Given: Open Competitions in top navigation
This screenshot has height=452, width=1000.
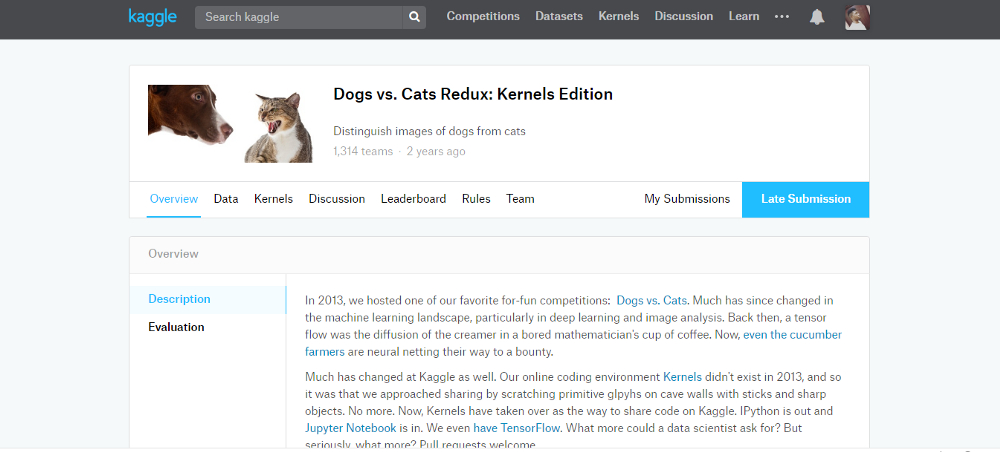Looking at the screenshot, I should tap(483, 17).
